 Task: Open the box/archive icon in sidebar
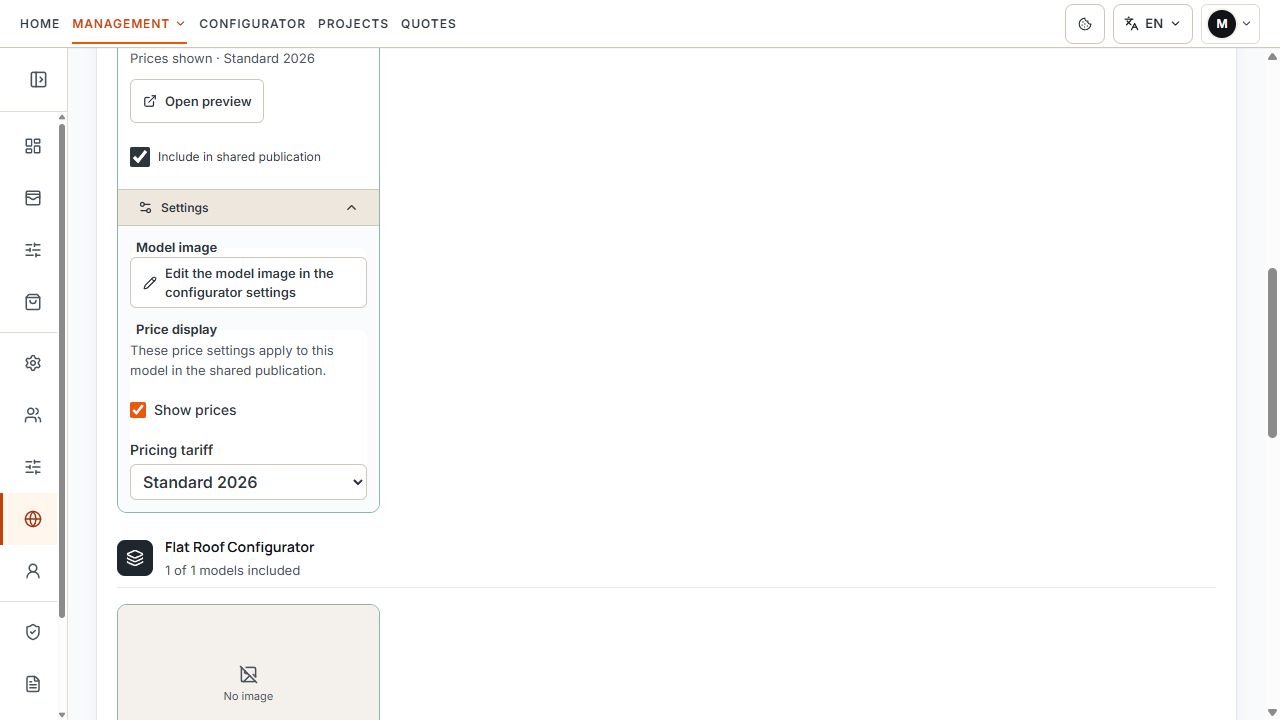pyautogui.click(x=33, y=198)
